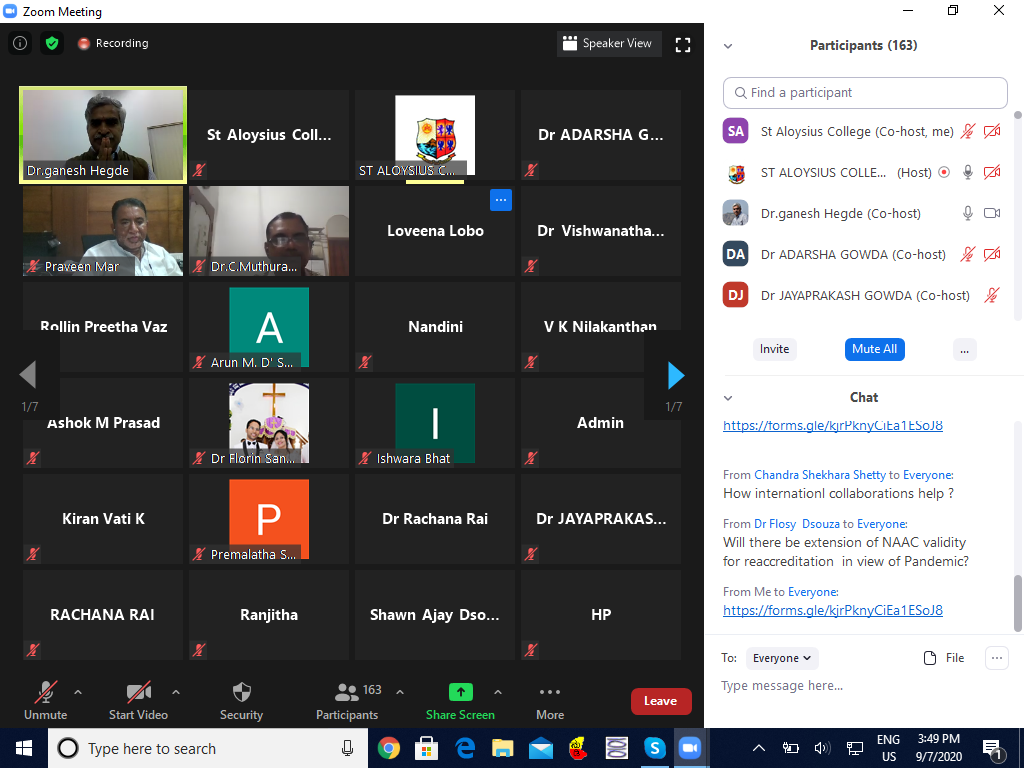Select Dr.ganesh Hegde video tile

tap(103, 135)
